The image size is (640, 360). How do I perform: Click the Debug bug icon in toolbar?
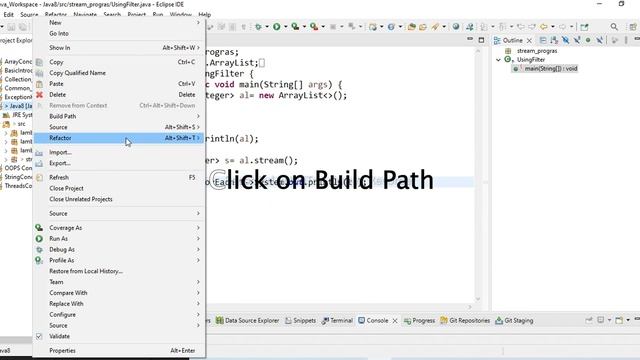[258, 27]
